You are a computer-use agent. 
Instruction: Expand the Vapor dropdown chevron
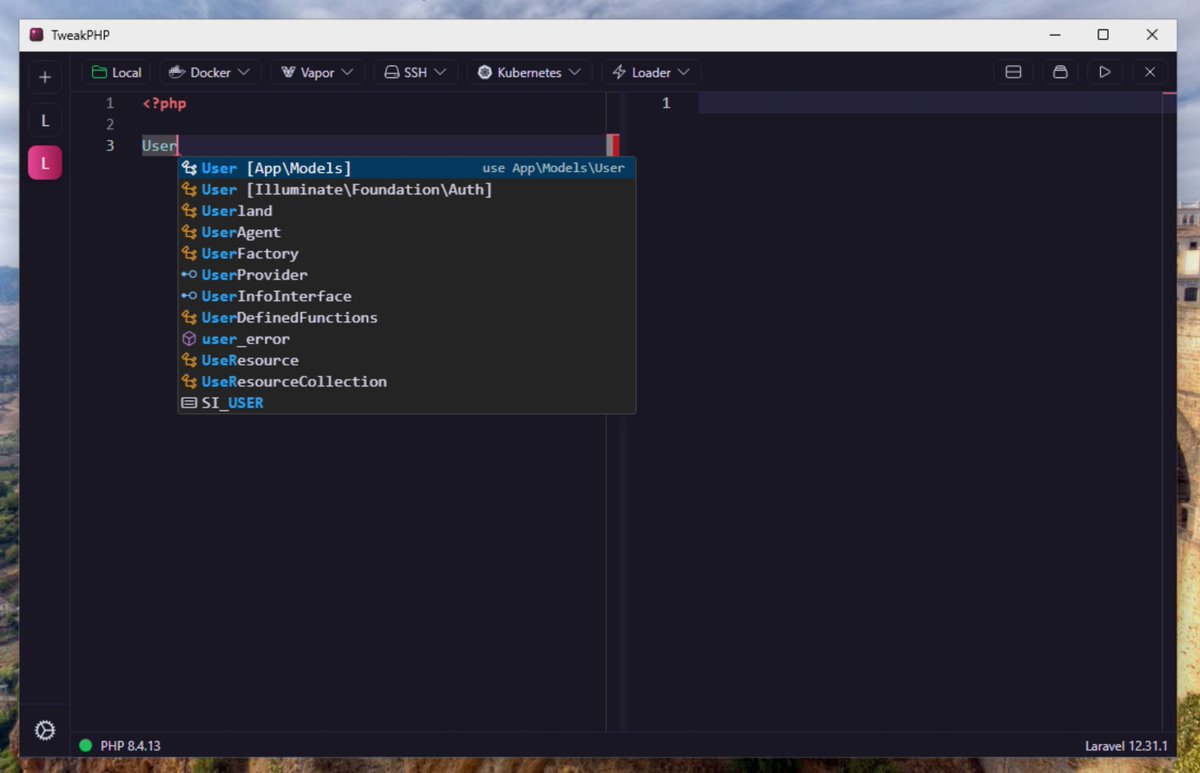(348, 72)
